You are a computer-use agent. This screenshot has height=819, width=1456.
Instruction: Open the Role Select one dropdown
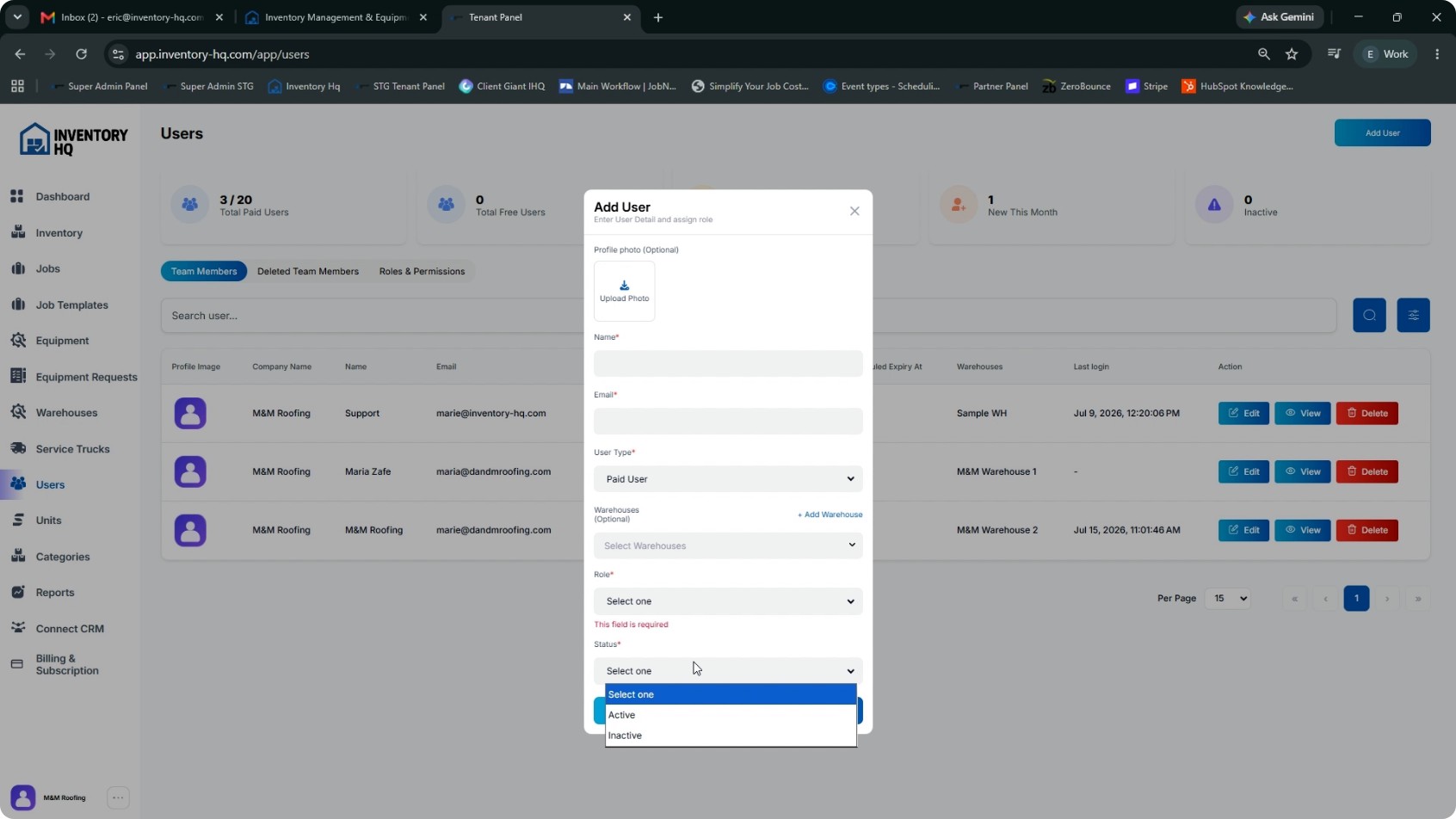coord(728,601)
